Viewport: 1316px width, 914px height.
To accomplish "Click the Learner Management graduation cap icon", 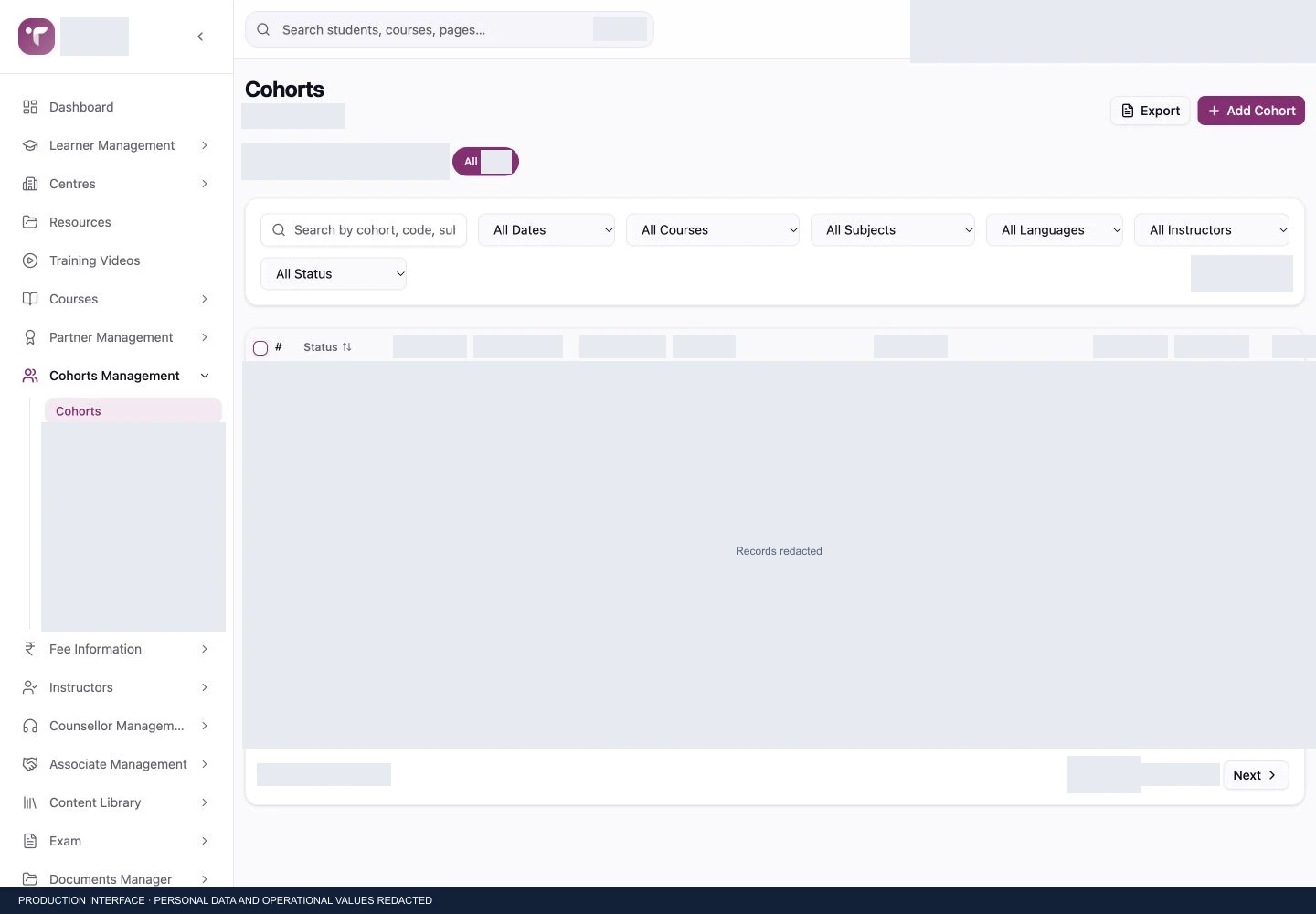I will (x=30, y=145).
